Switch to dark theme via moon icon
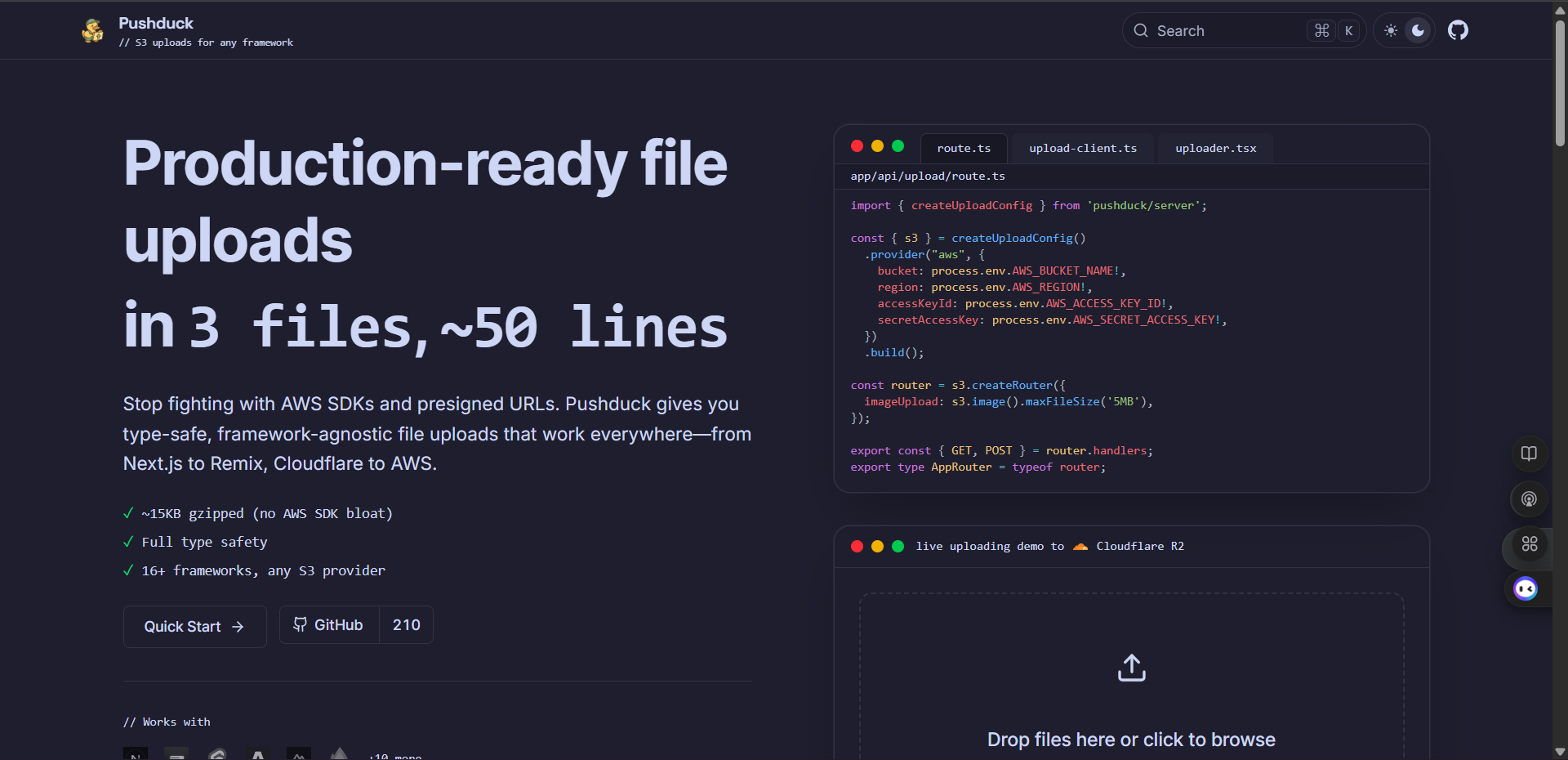The height and width of the screenshot is (760, 1568). pyautogui.click(x=1419, y=30)
